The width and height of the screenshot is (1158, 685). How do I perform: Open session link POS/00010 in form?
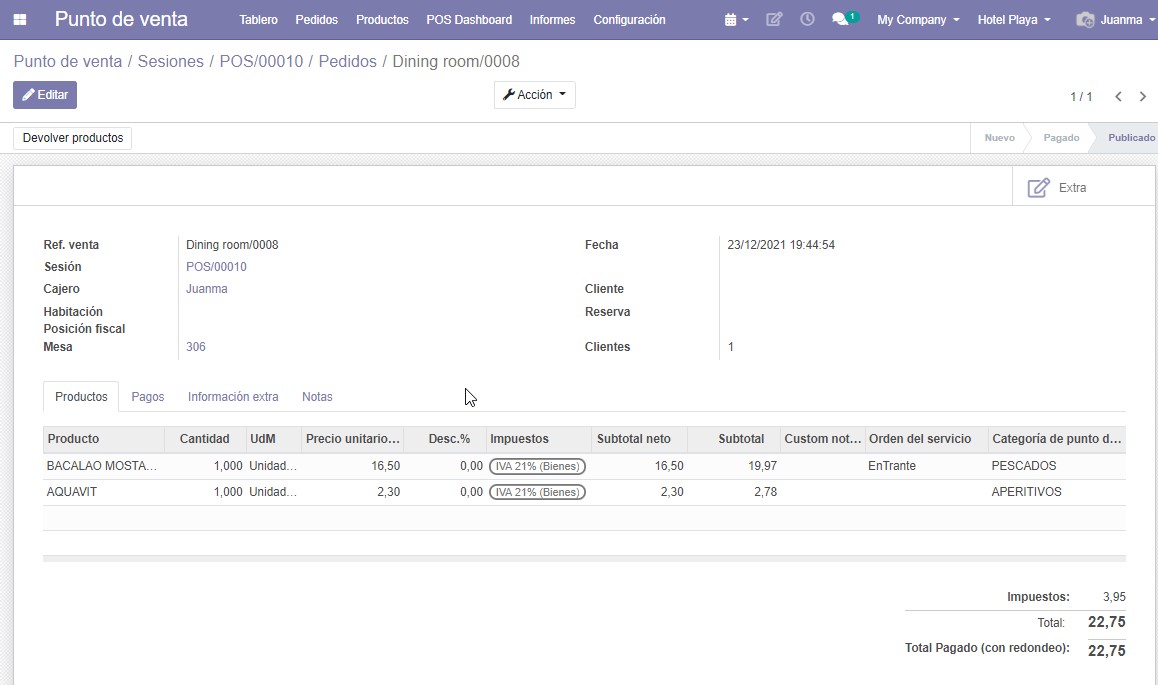tap(216, 266)
